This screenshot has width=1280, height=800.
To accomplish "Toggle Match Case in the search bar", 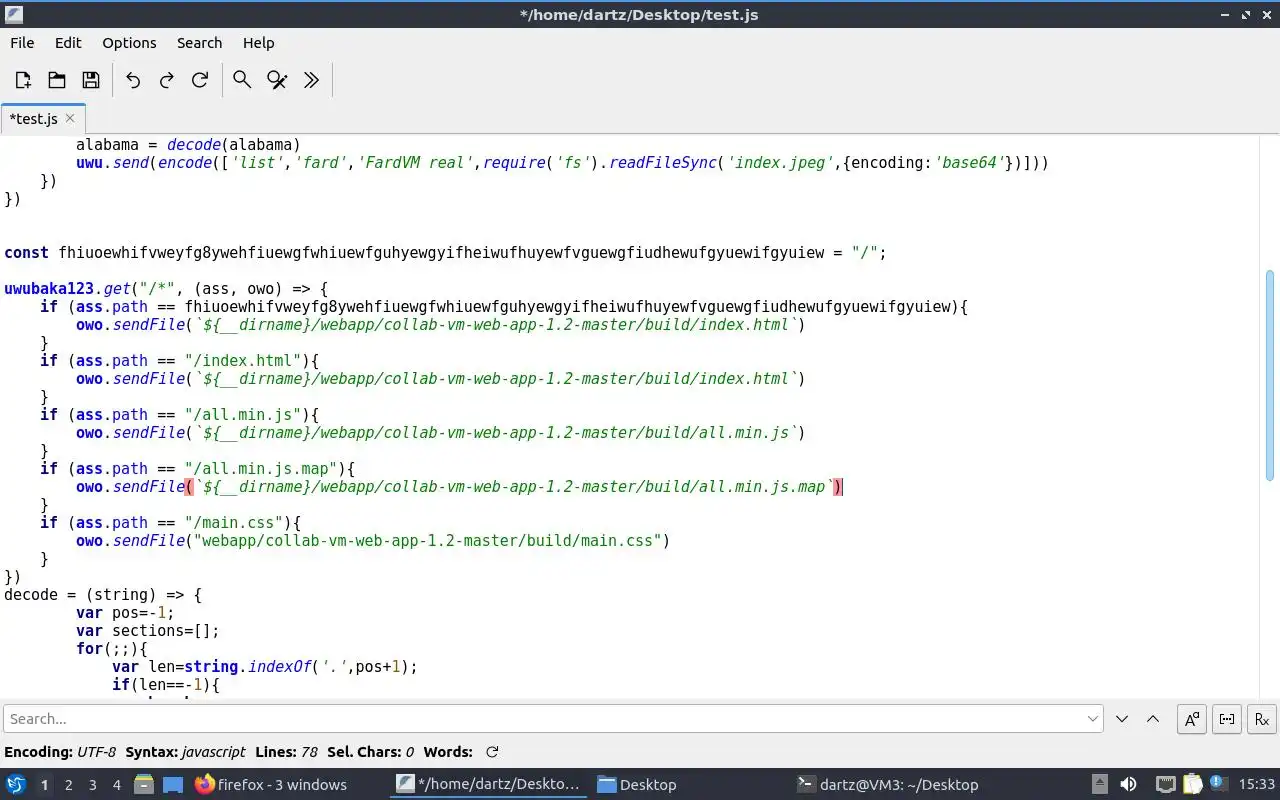I will coord(1192,719).
